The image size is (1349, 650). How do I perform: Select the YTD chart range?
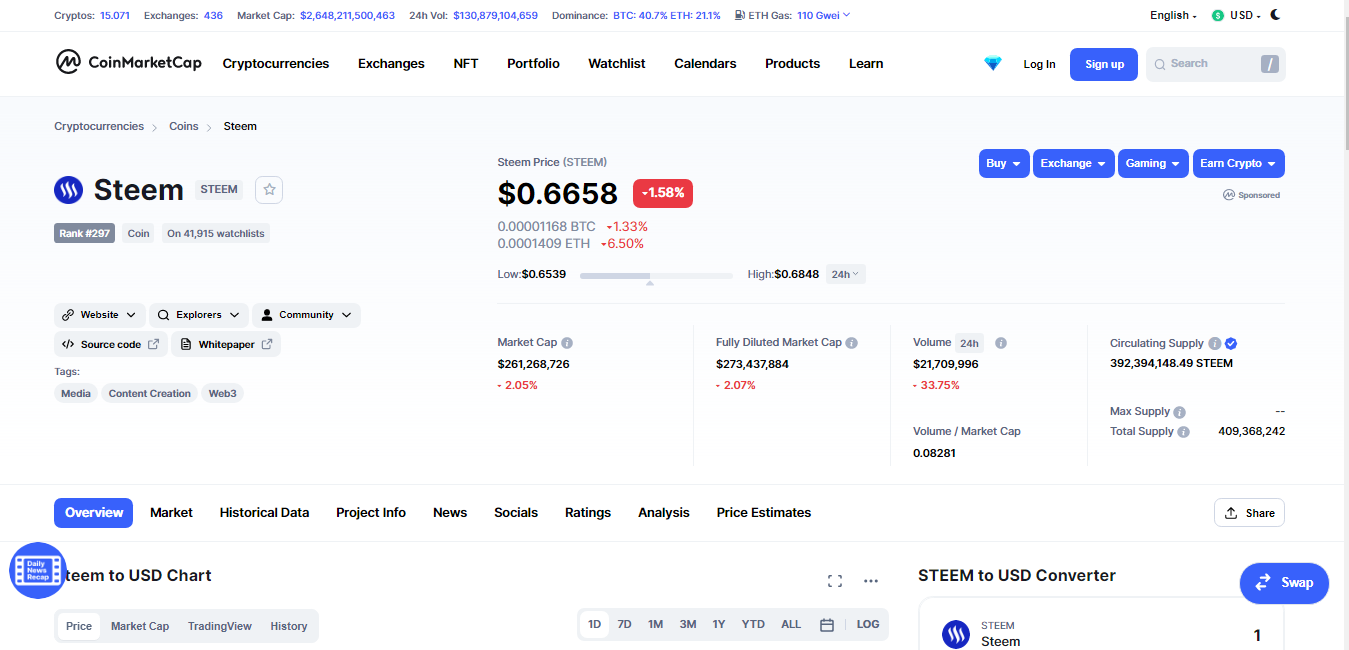753,624
